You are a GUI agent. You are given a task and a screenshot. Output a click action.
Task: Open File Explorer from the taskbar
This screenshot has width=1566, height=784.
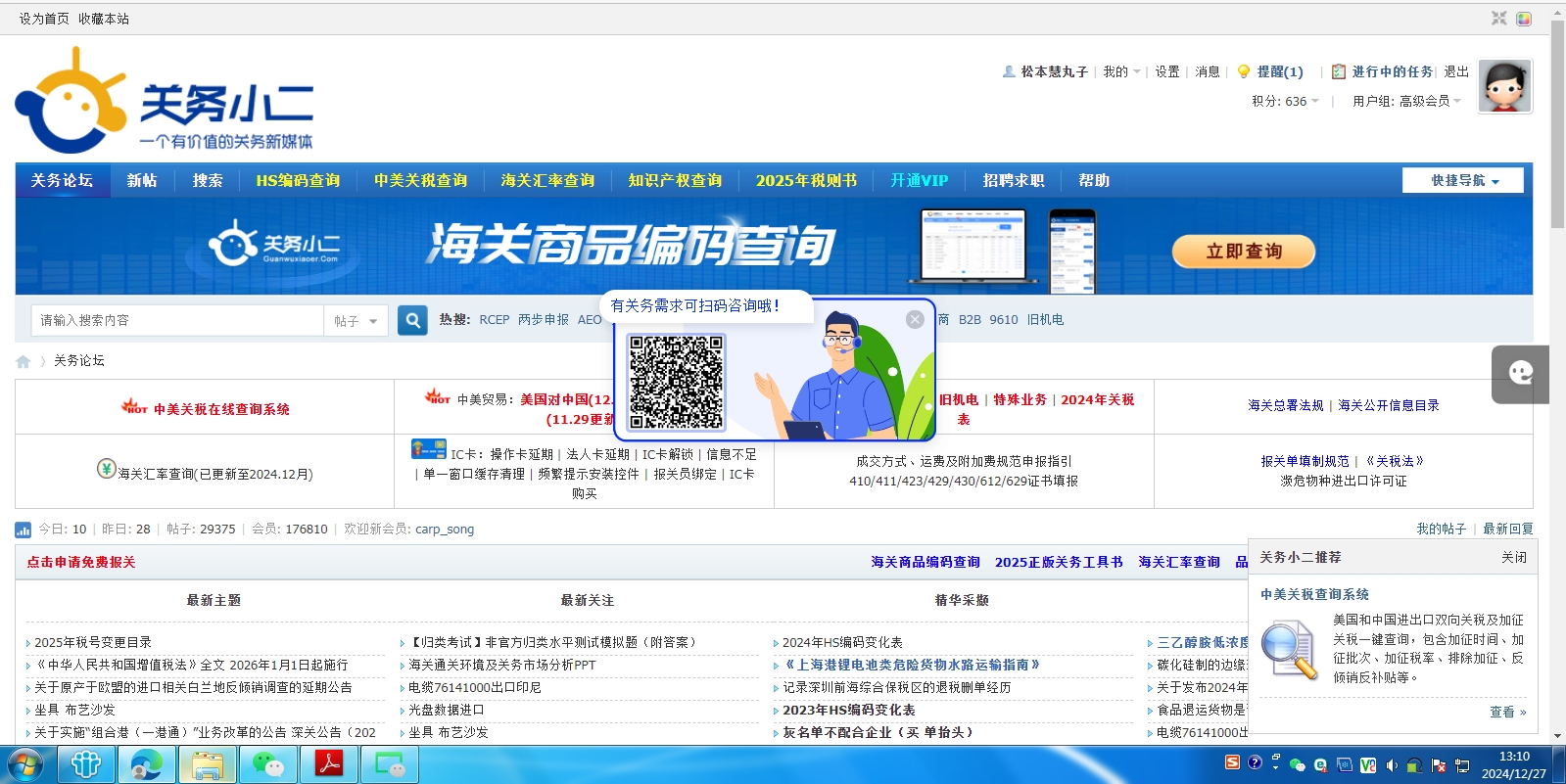208,764
